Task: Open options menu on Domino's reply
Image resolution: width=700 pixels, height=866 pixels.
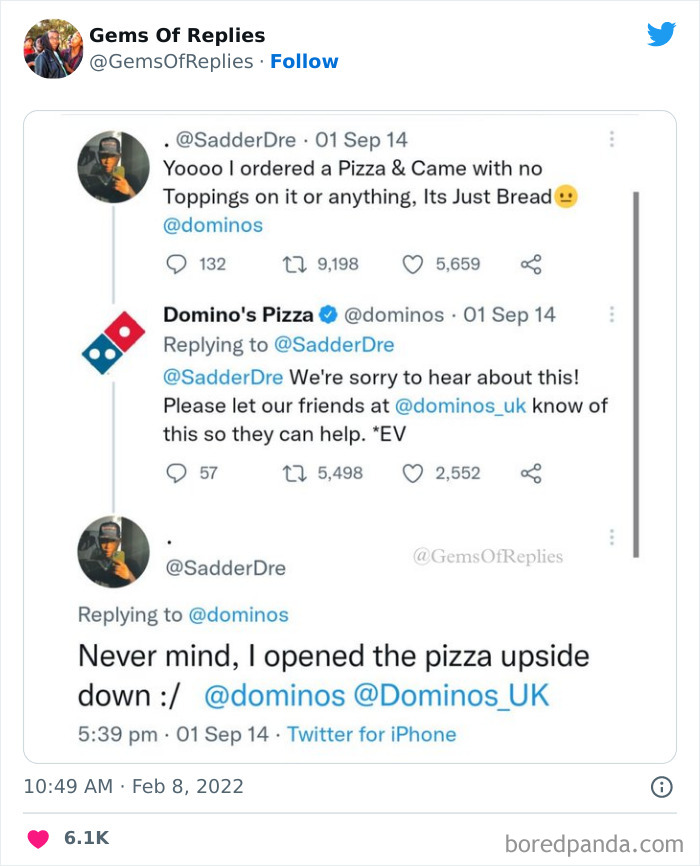Action: (611, 314)
